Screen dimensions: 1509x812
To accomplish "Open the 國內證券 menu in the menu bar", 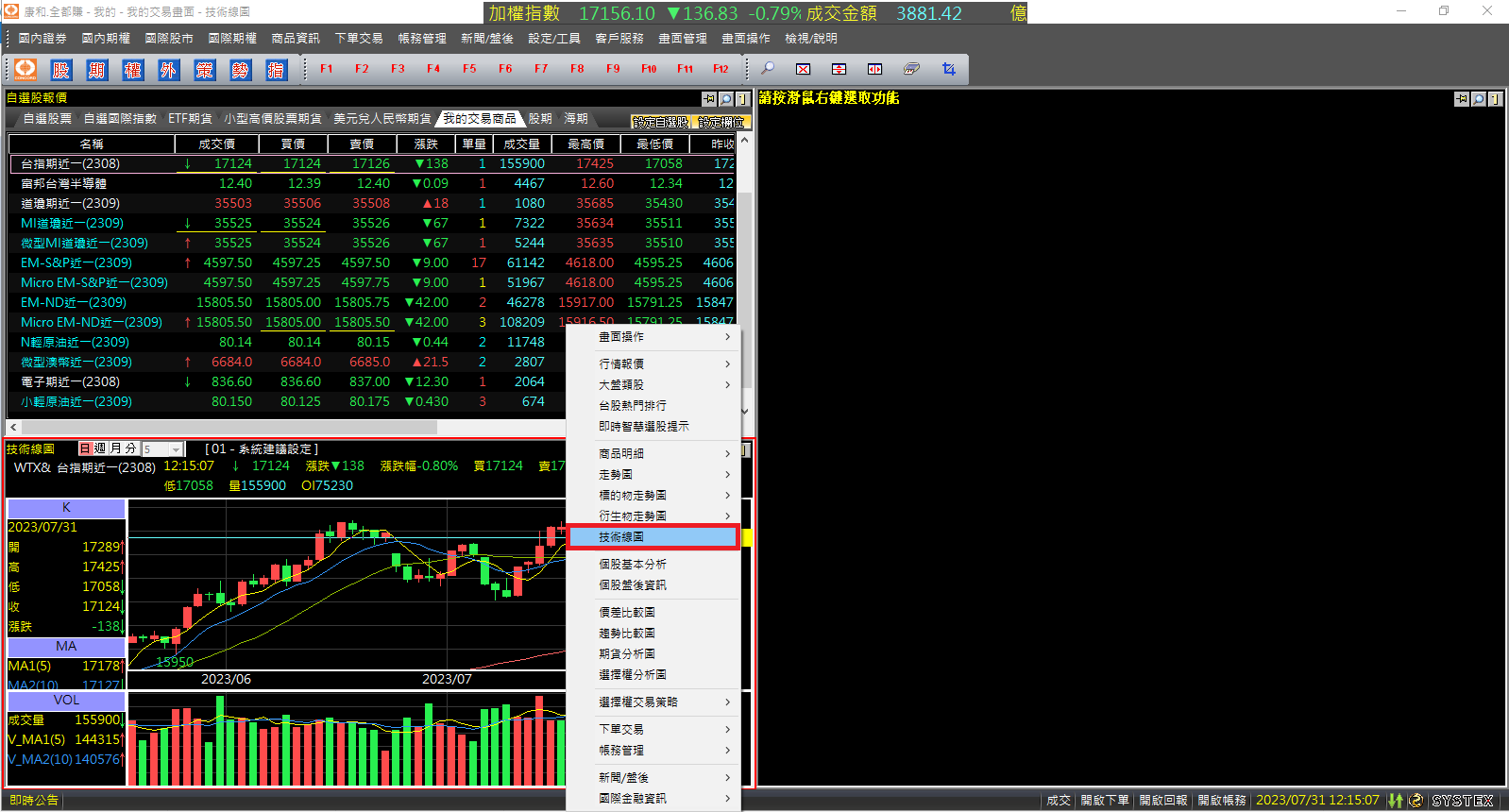I will (42, 39).
